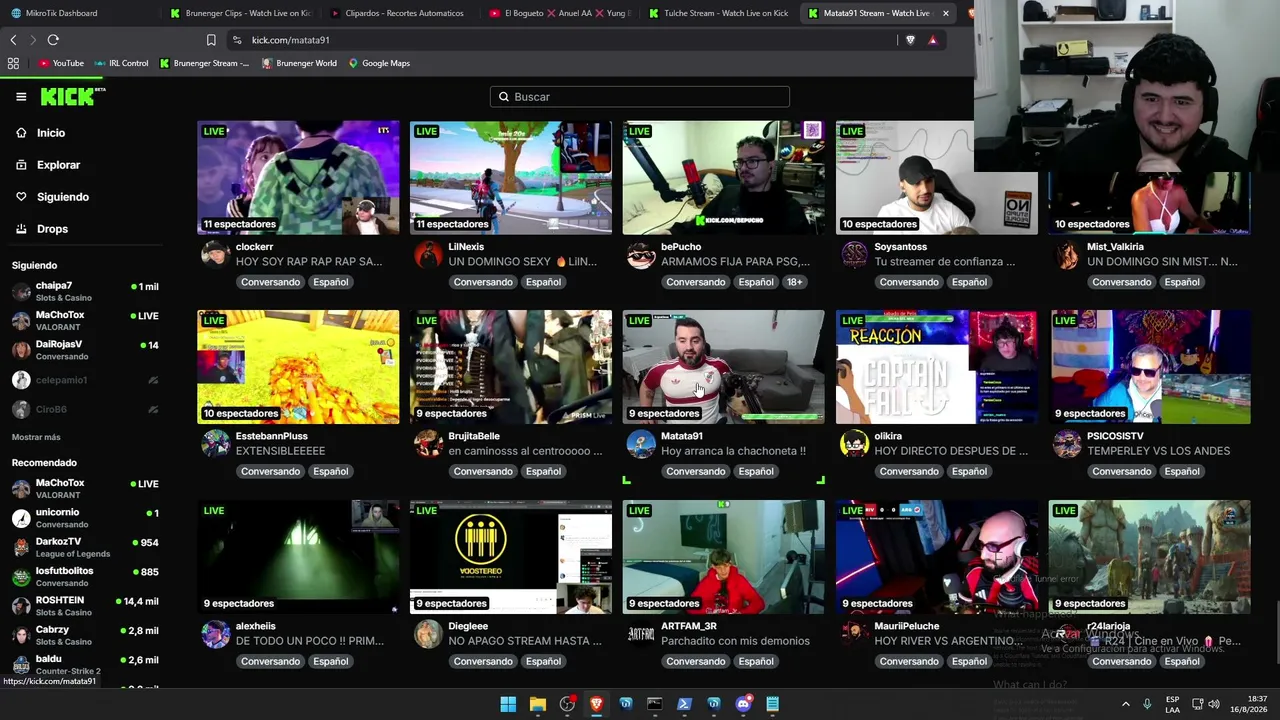Open the YouTube bookmark

click(x=61, y=63)
